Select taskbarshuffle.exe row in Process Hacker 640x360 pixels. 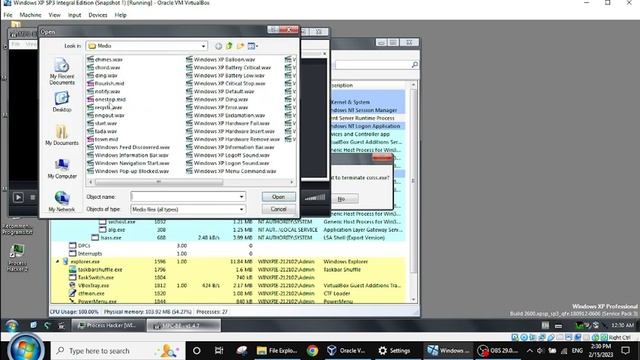tap(227, 270)
